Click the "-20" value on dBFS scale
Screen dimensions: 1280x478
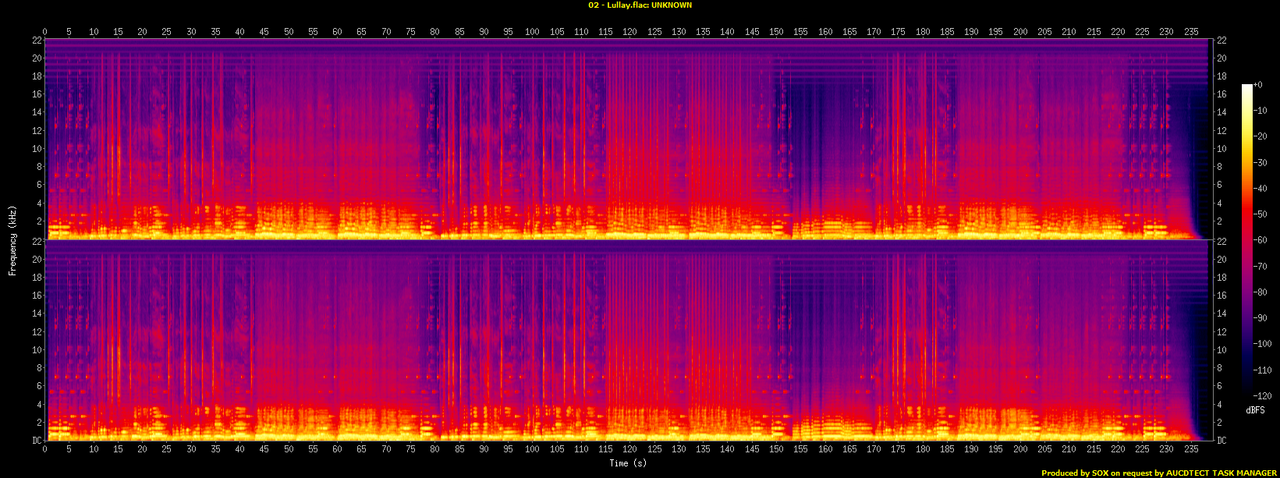pos(1262,137)
